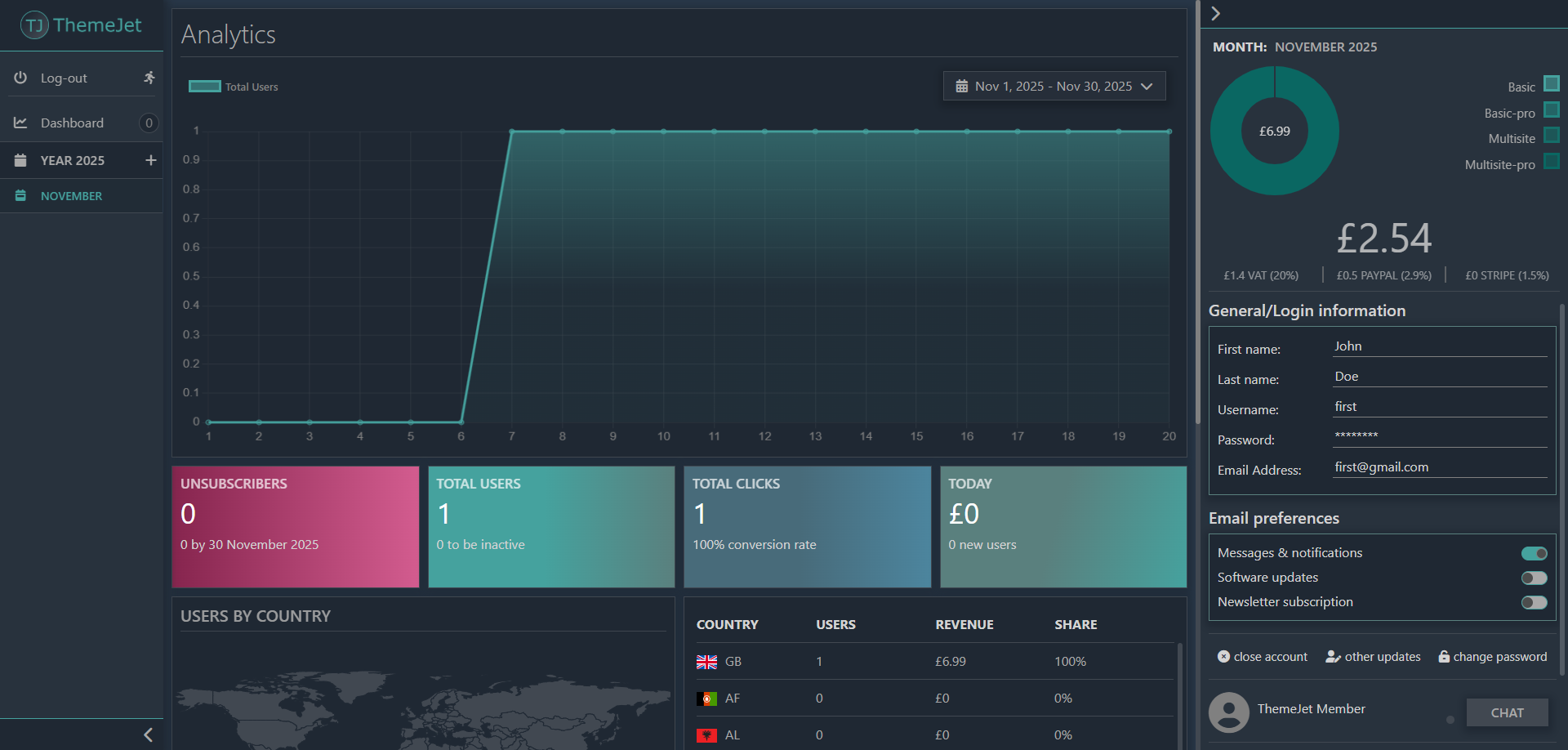Toggle the Total Users legend swatch

click(205, 87)
